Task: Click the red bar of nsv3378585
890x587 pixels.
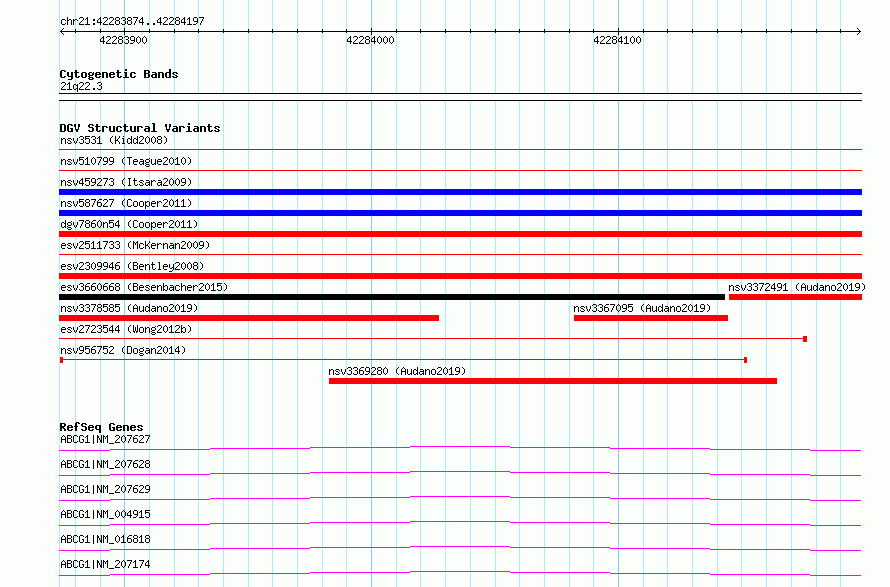Action: (x=249, y=318)
